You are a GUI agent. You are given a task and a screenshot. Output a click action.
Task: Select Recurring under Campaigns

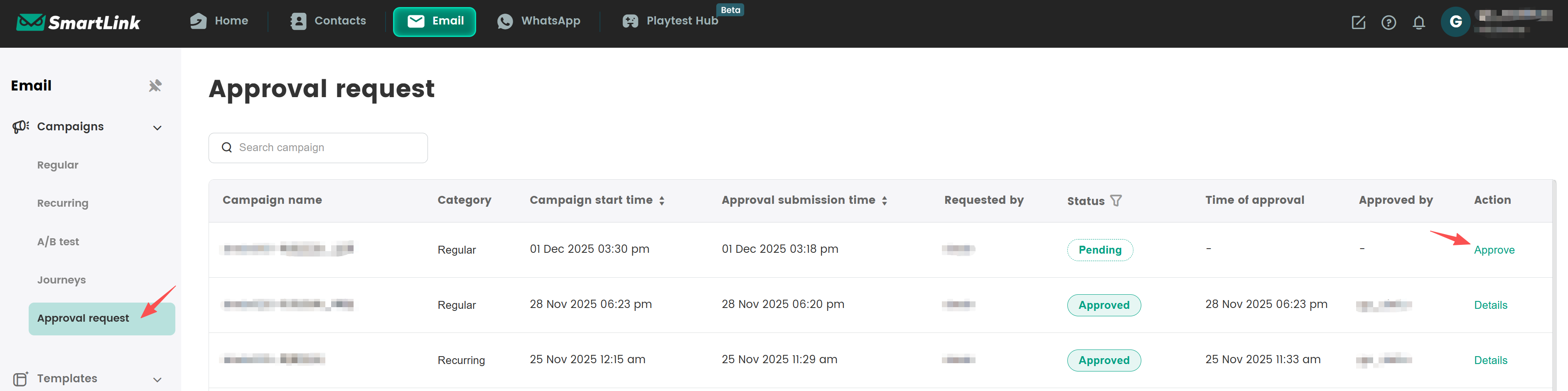pos(63,203)
